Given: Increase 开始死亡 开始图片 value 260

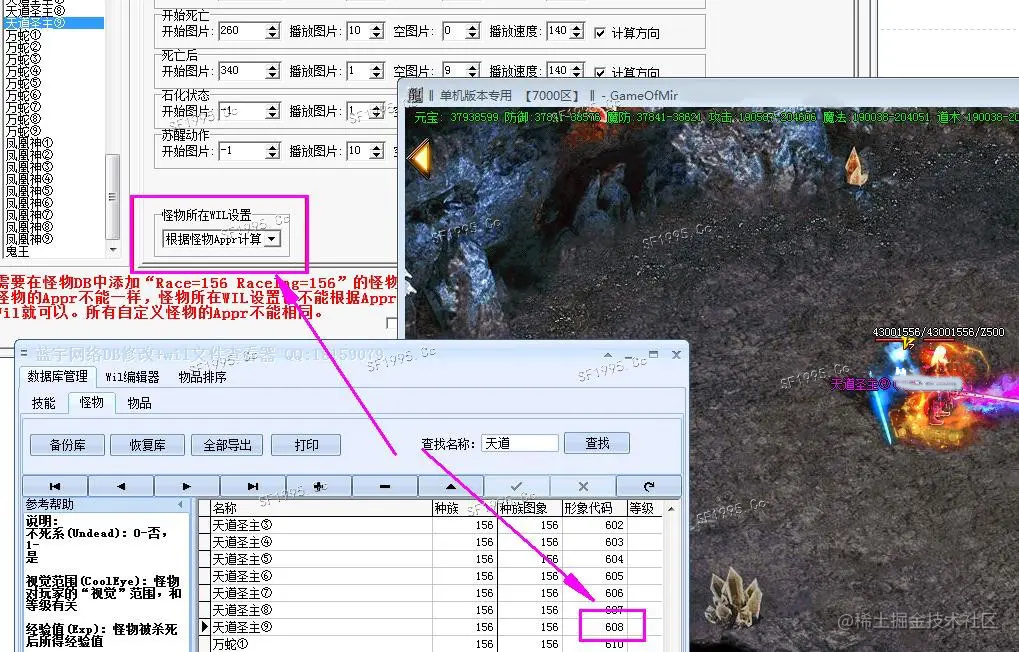Looking at the screenshot, I should pos(272,27).
